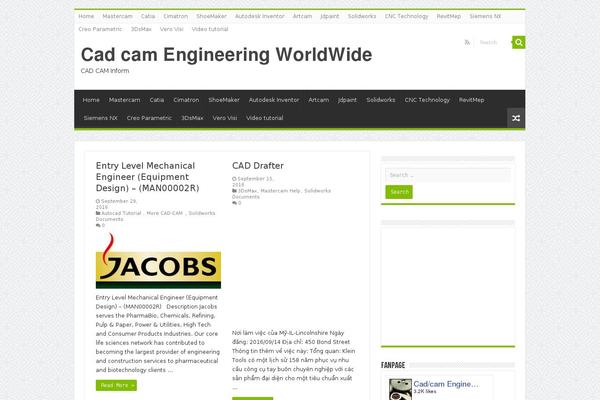Image resolution: width=600 pixels, height=400 pixels.
Task: Click the Cad cam Engineering WorldWide site title
Action: point(226,55)
